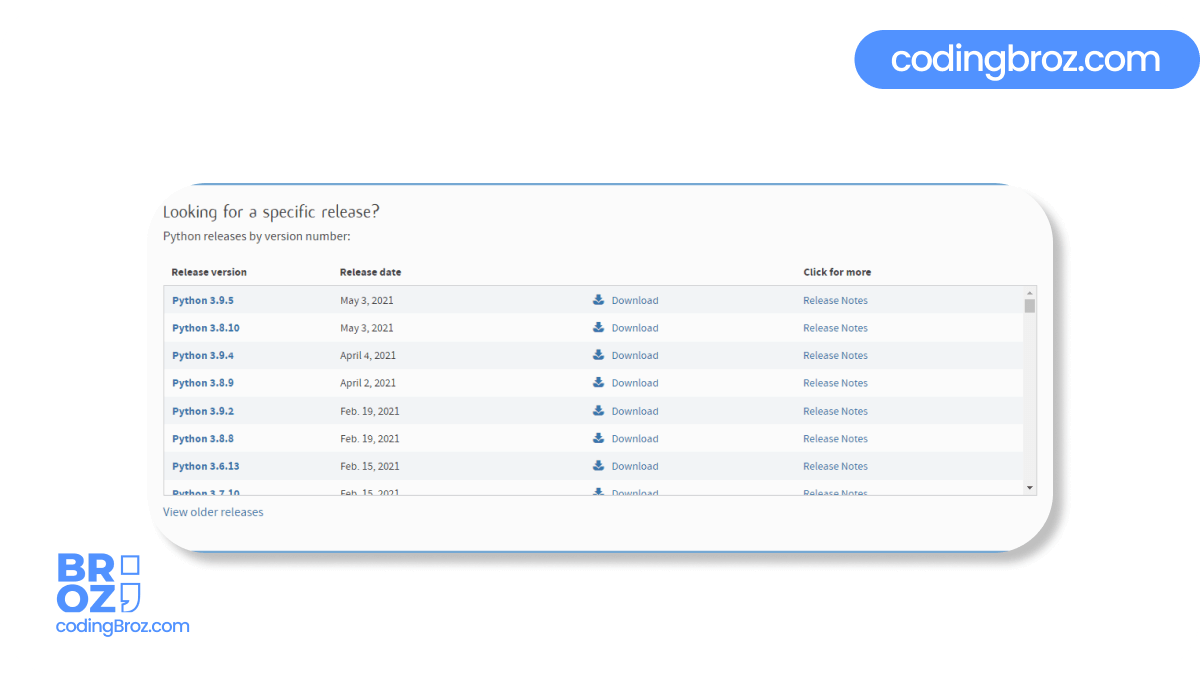Open the Python 3.9.4 release link
The width and height of the screenshot is (1200, 675).
[x=203, y=355]
